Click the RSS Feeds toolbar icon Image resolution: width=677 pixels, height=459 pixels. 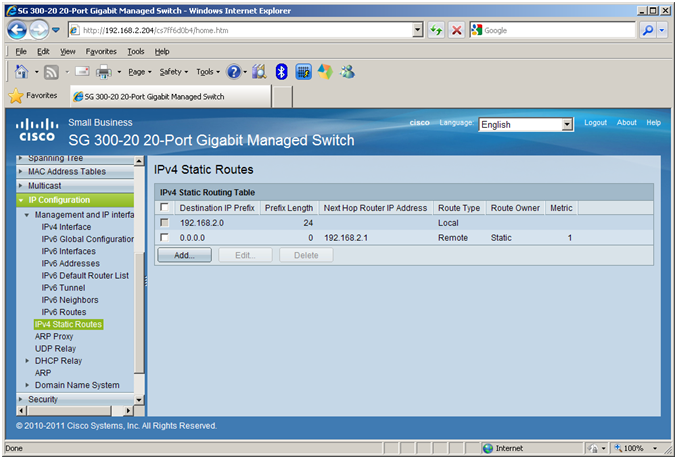point(51,72)
